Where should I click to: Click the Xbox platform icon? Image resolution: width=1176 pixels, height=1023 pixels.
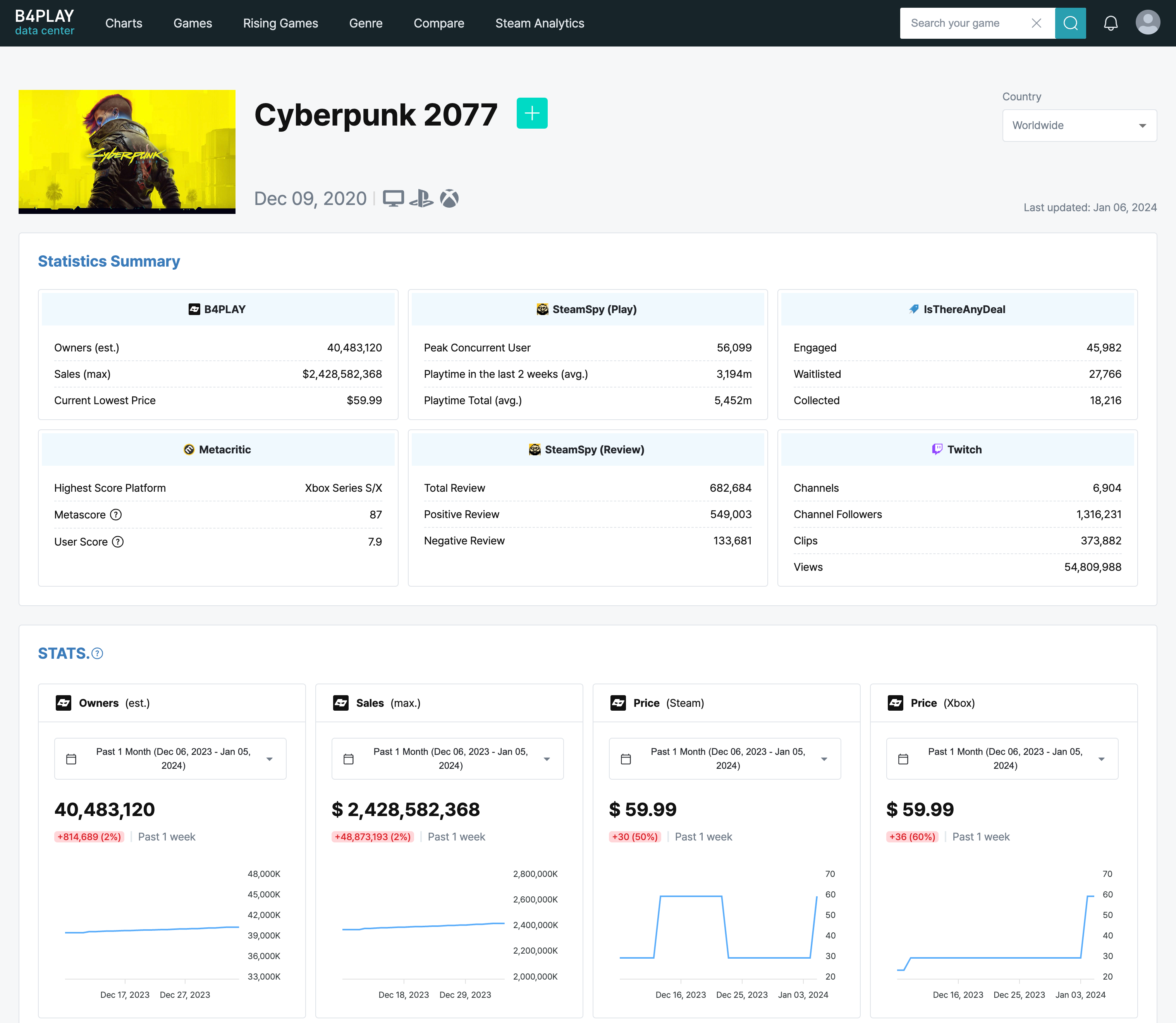pos(449,198)
